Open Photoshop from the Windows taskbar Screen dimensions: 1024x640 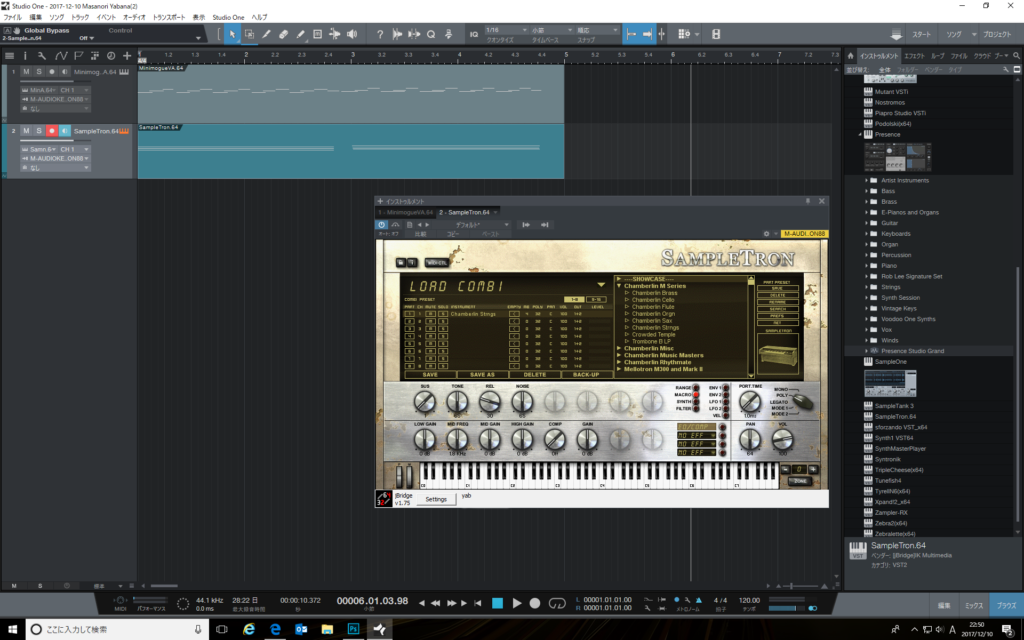353,629
